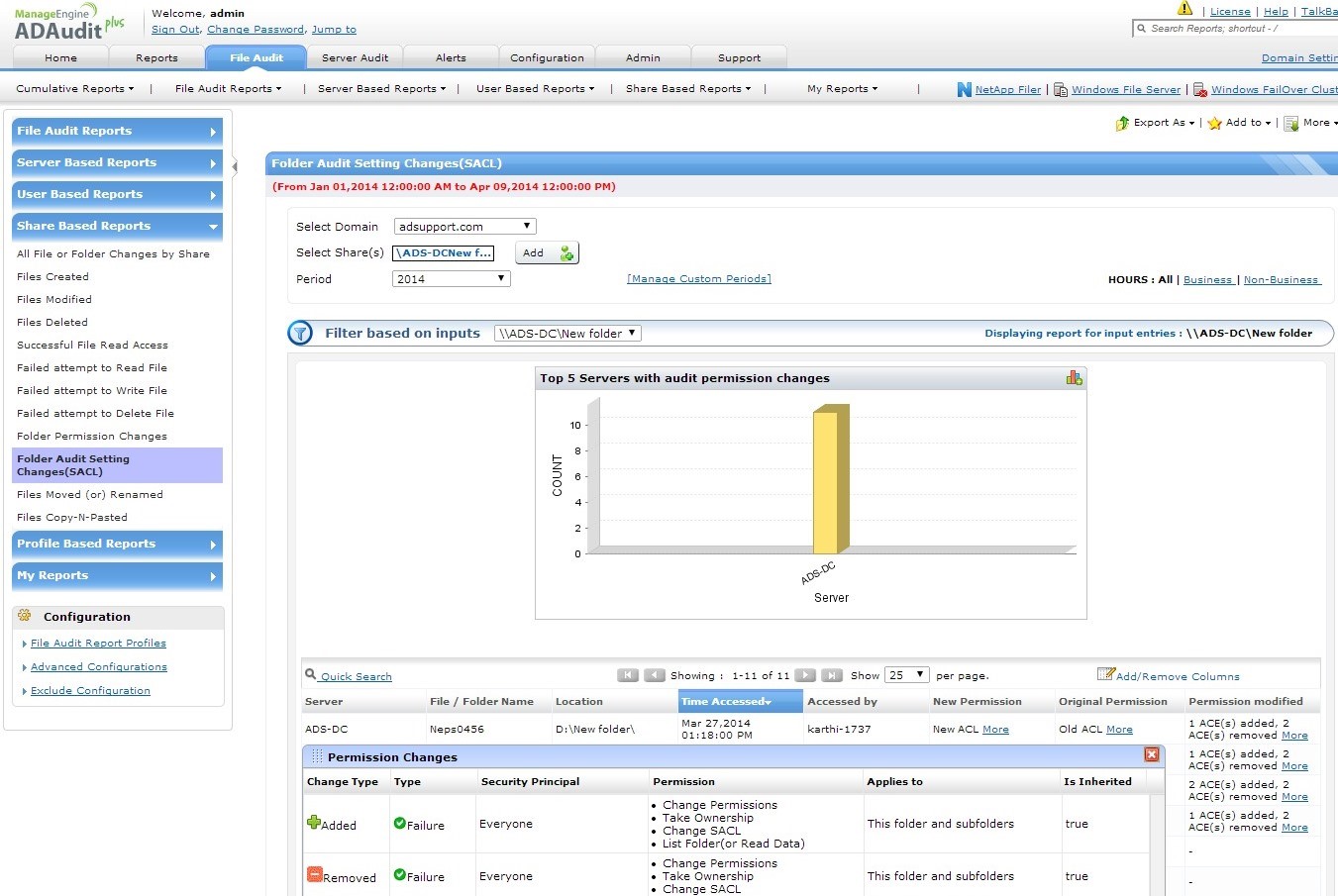This screenshot has height=896, width=1338.
Task: Click the Search Reports input field
Action: pos(1238,29)
